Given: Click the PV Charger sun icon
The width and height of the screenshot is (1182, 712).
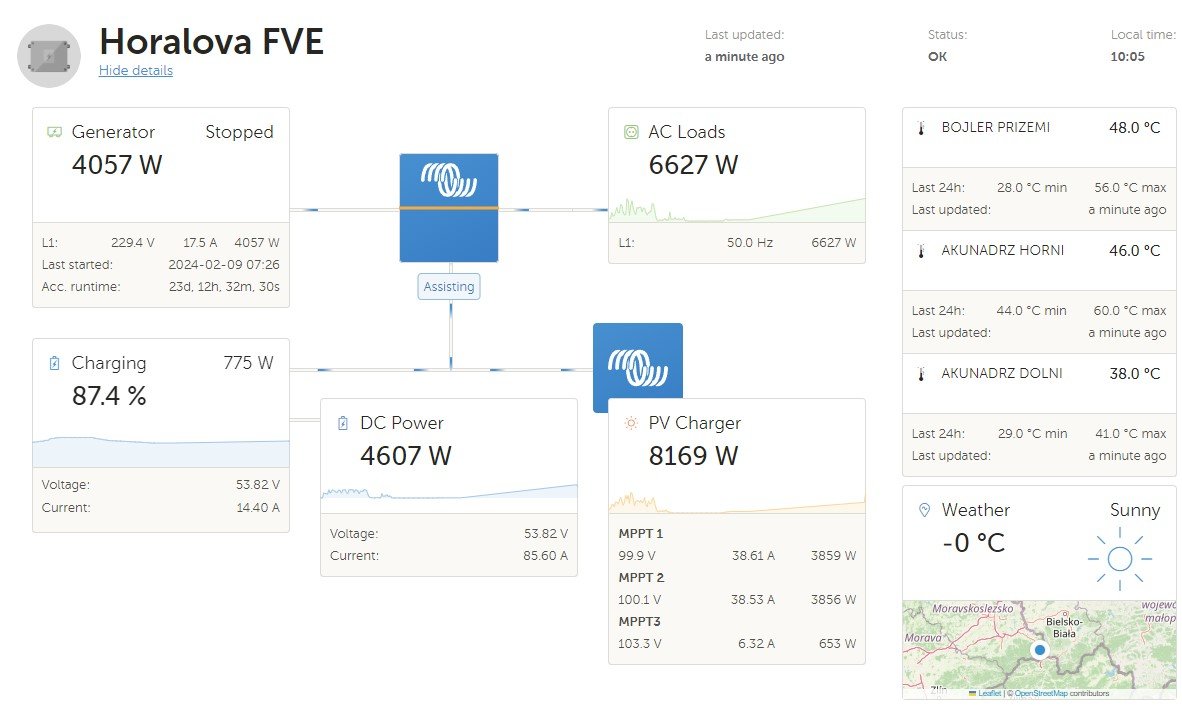Looking at the screenshot, I should click(x=631, y=423).
